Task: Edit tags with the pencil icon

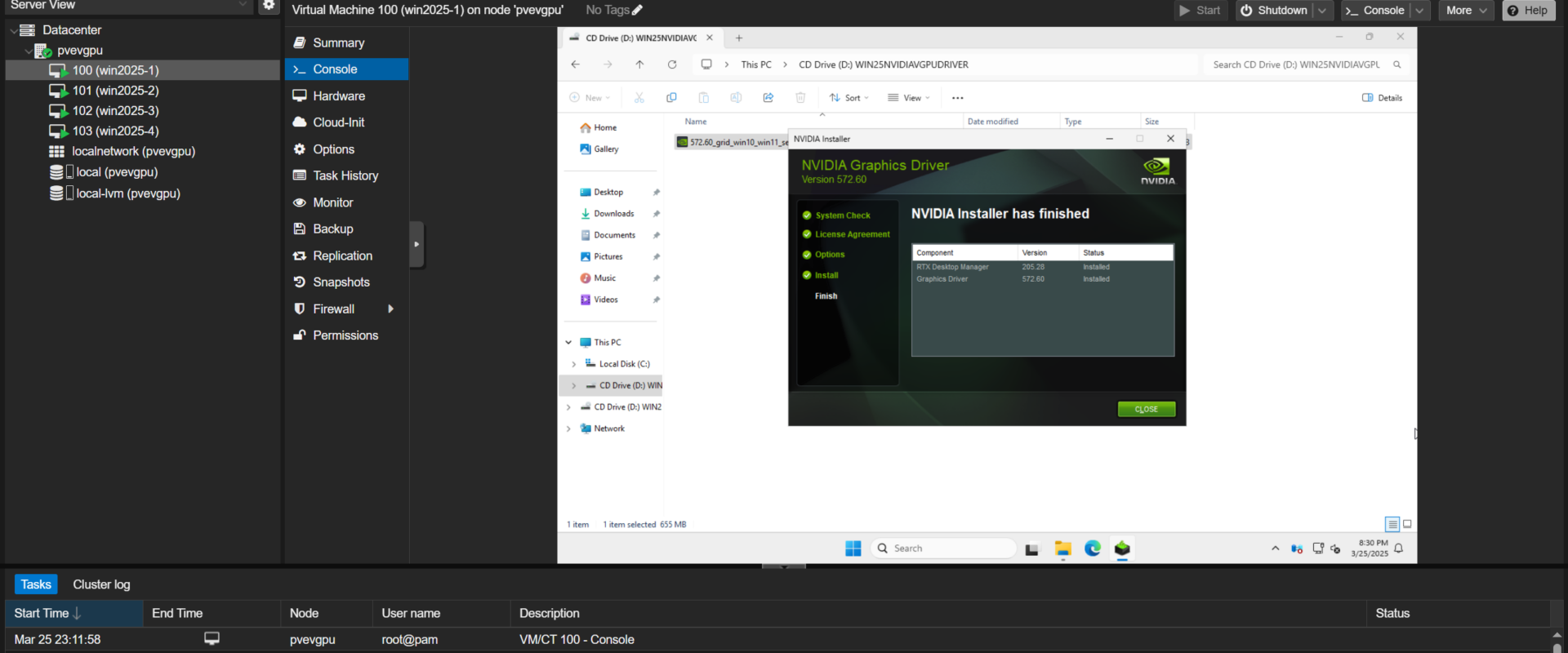Action: pyautogui.click(x=637, y=10)
